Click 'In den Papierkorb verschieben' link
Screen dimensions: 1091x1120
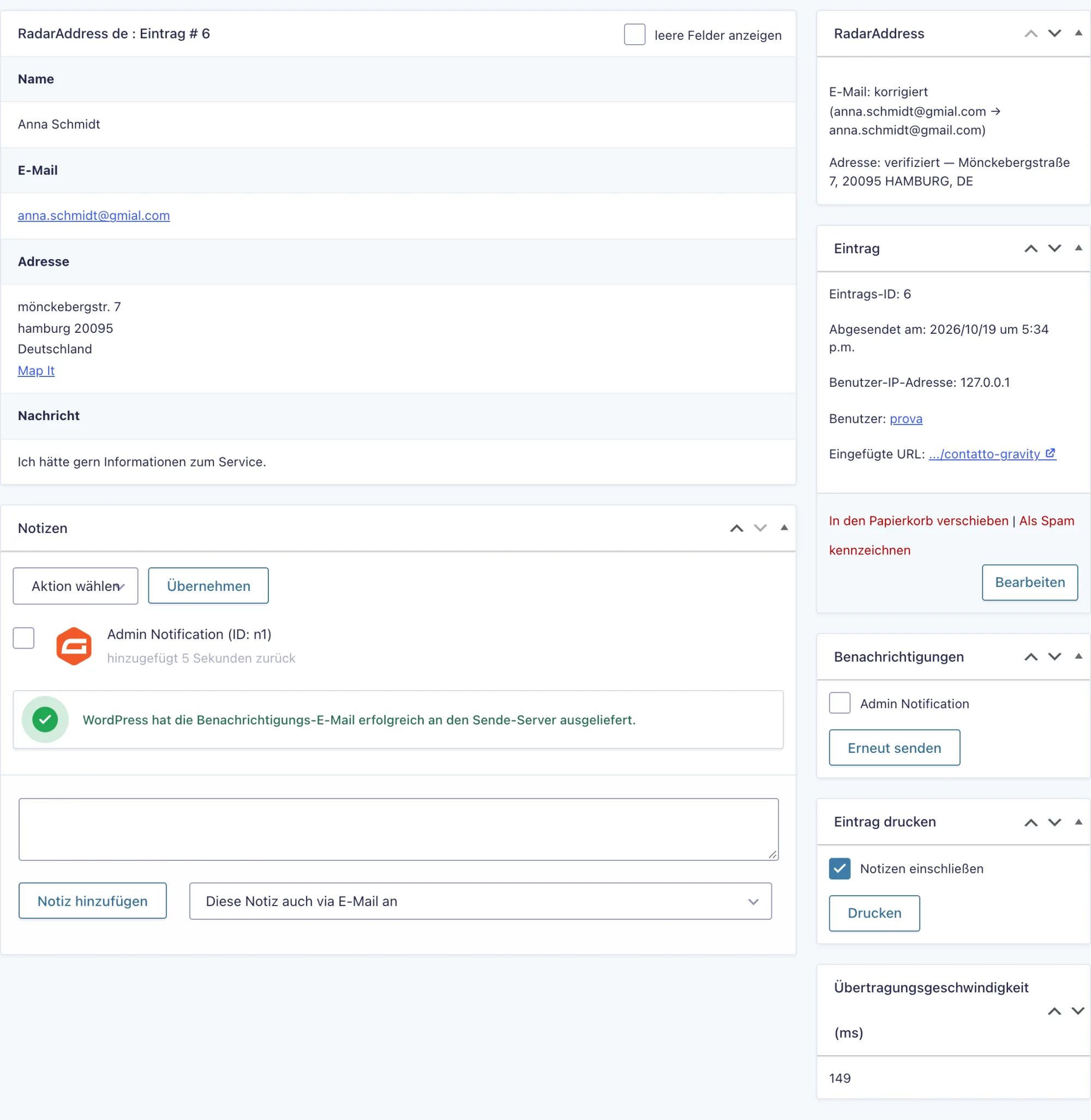coord(918,520)
